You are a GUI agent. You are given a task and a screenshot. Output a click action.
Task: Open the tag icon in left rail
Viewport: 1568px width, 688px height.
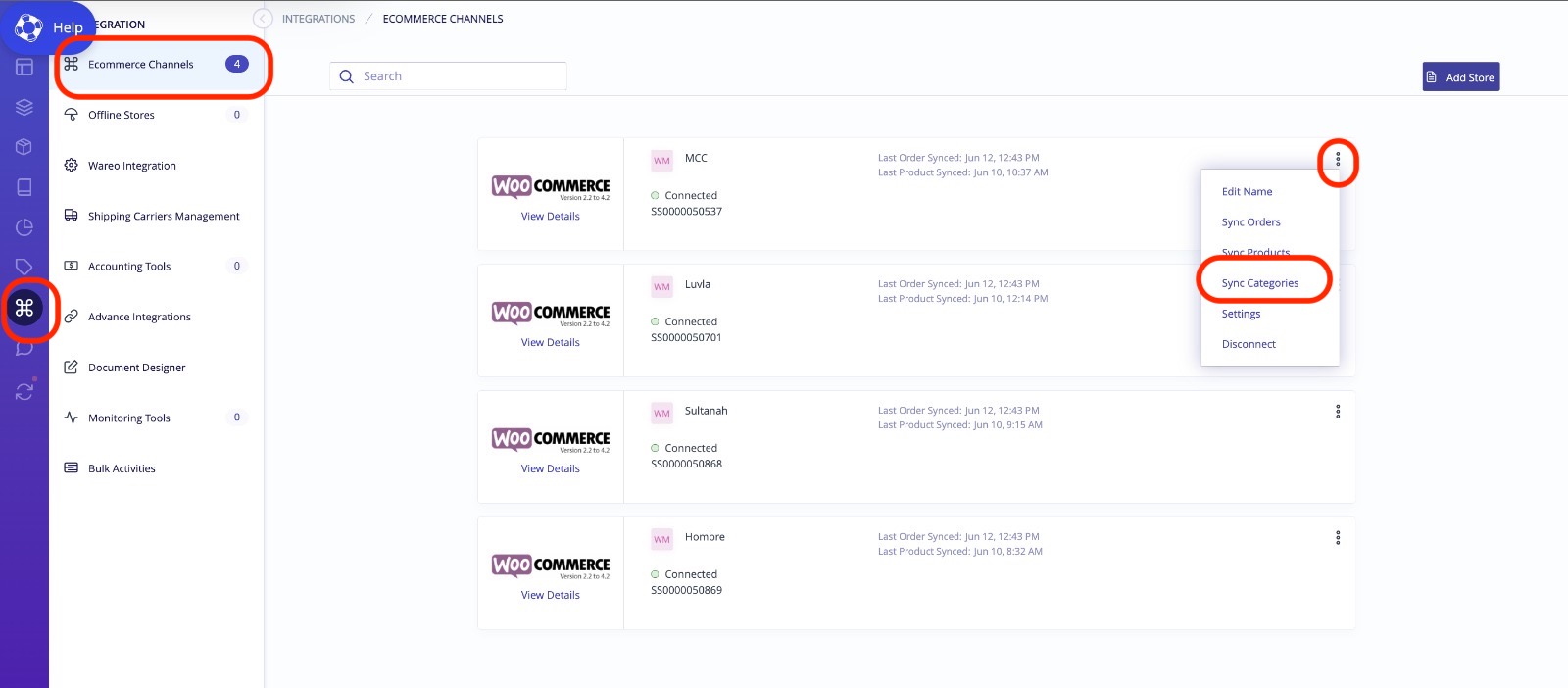(x=24, y=267)
